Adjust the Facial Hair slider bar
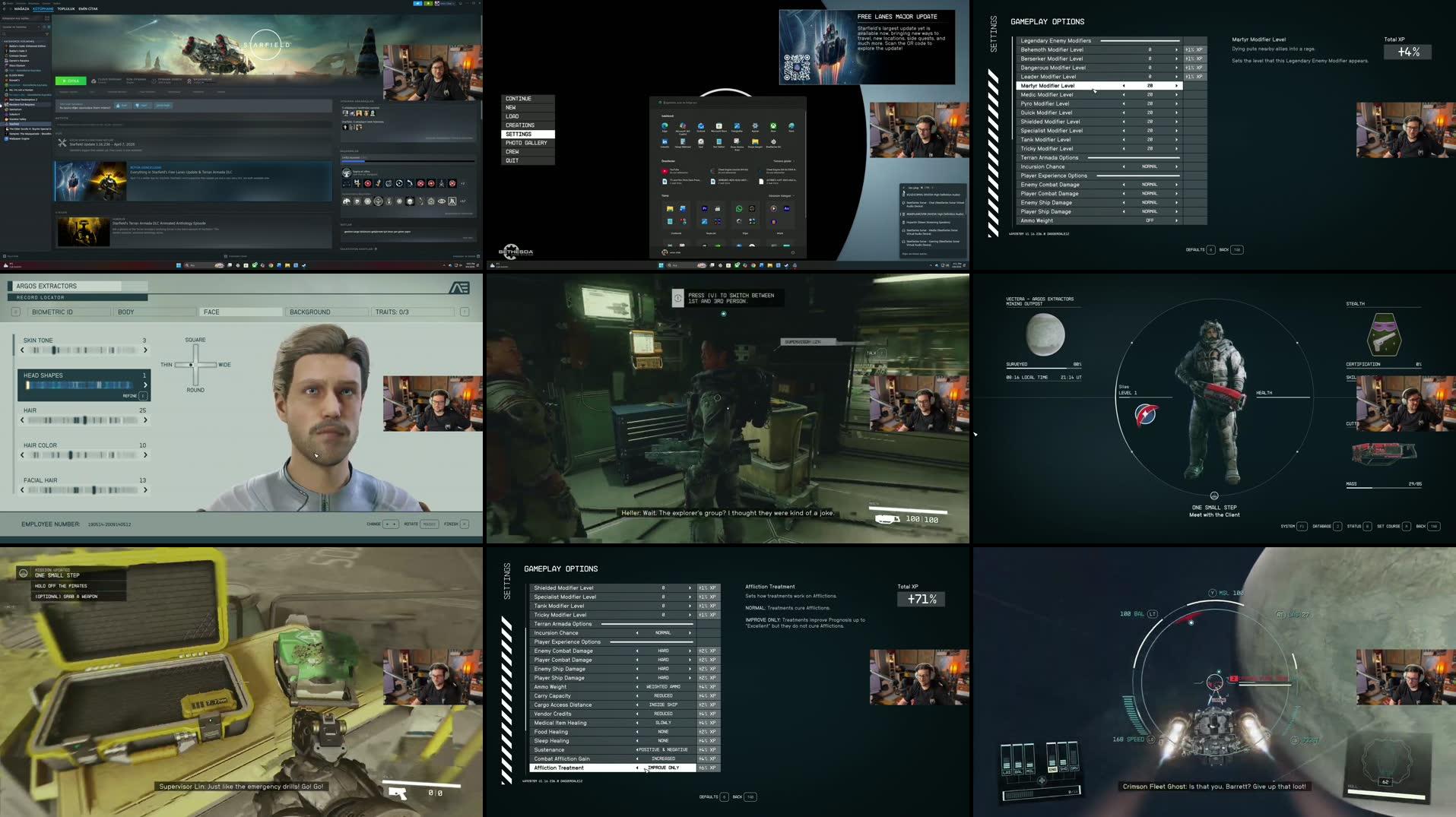 84,490
